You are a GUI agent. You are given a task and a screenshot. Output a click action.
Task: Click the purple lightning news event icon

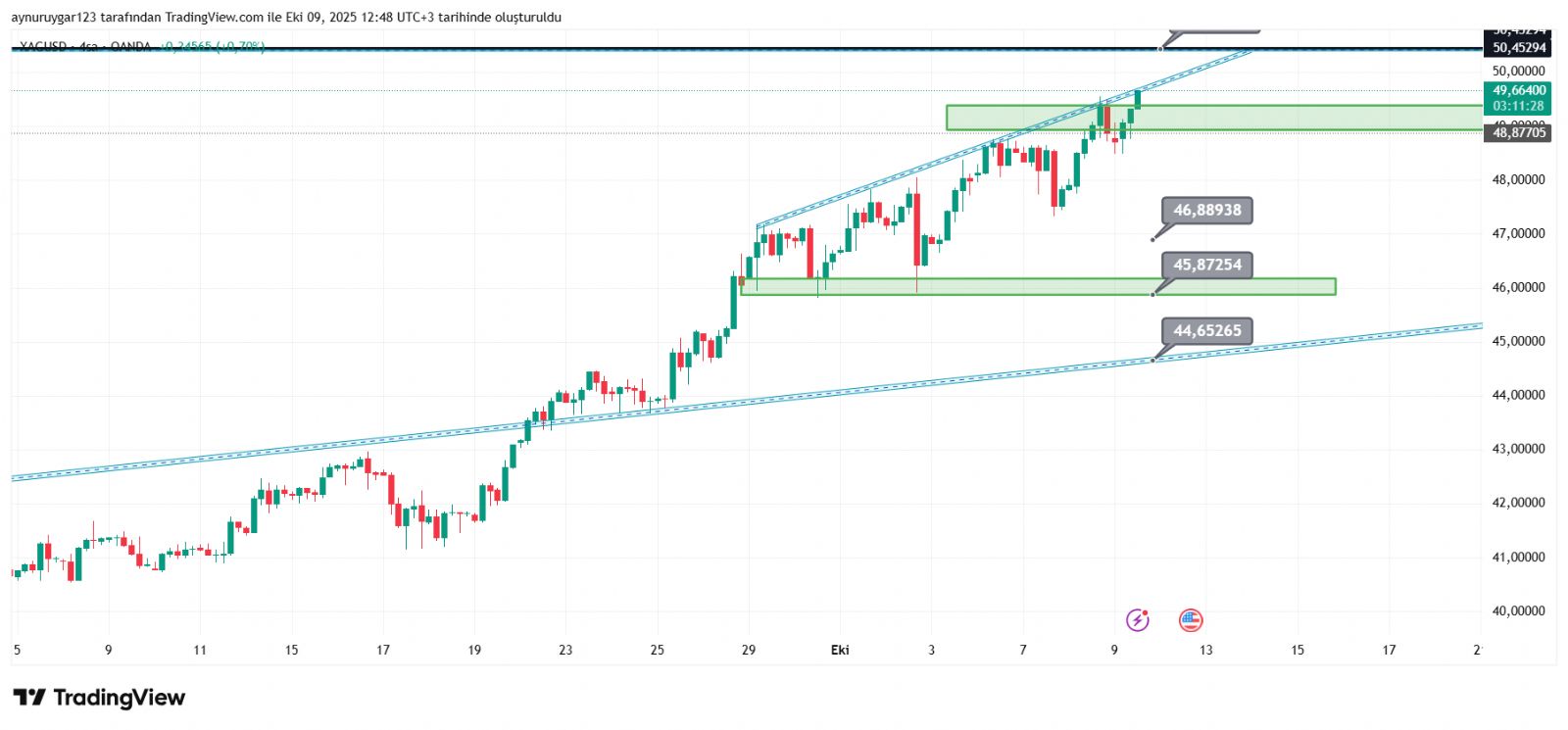(x=1137, y=619)
